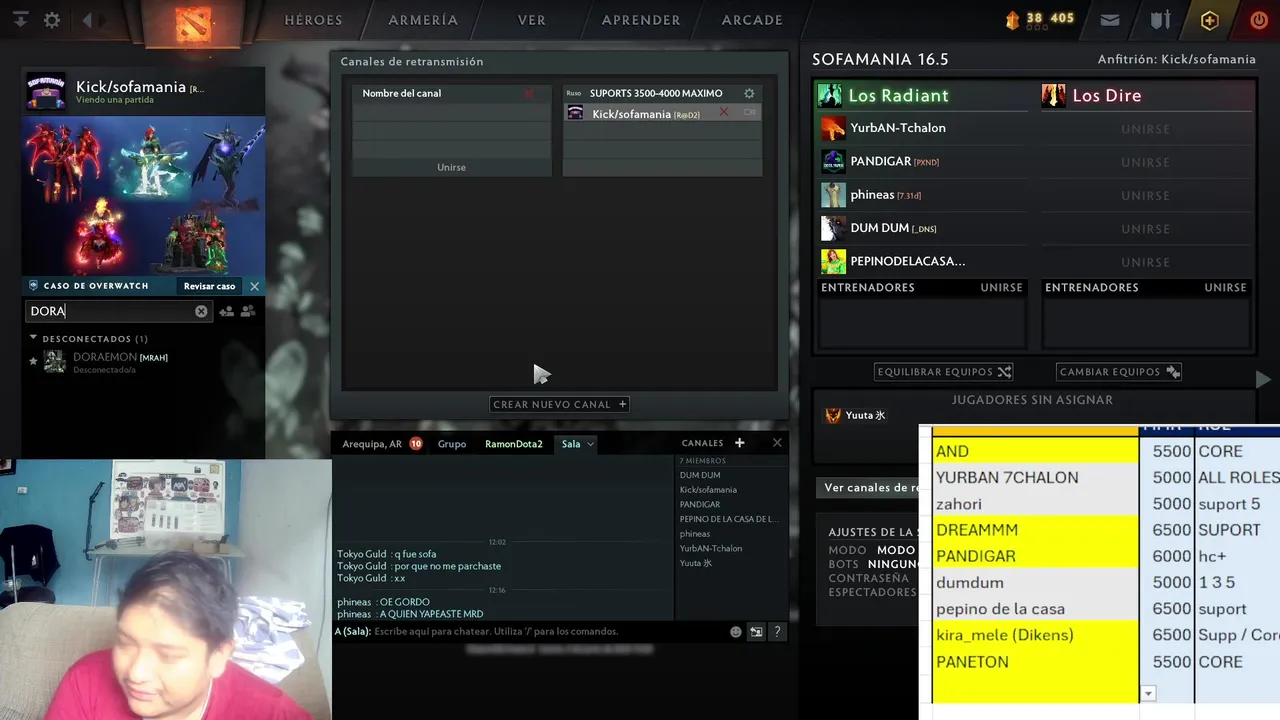Clear the DORA friend search text
Viewport: 1280px width, 720px height.
[201, 311]
